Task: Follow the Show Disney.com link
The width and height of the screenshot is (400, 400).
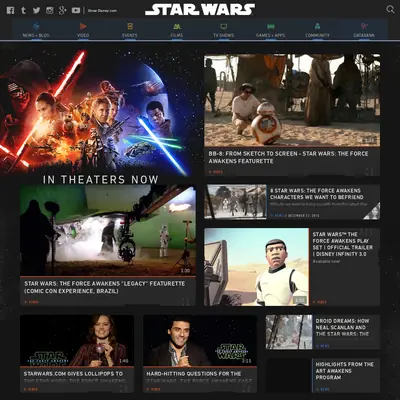Action: tap(102, 11)
